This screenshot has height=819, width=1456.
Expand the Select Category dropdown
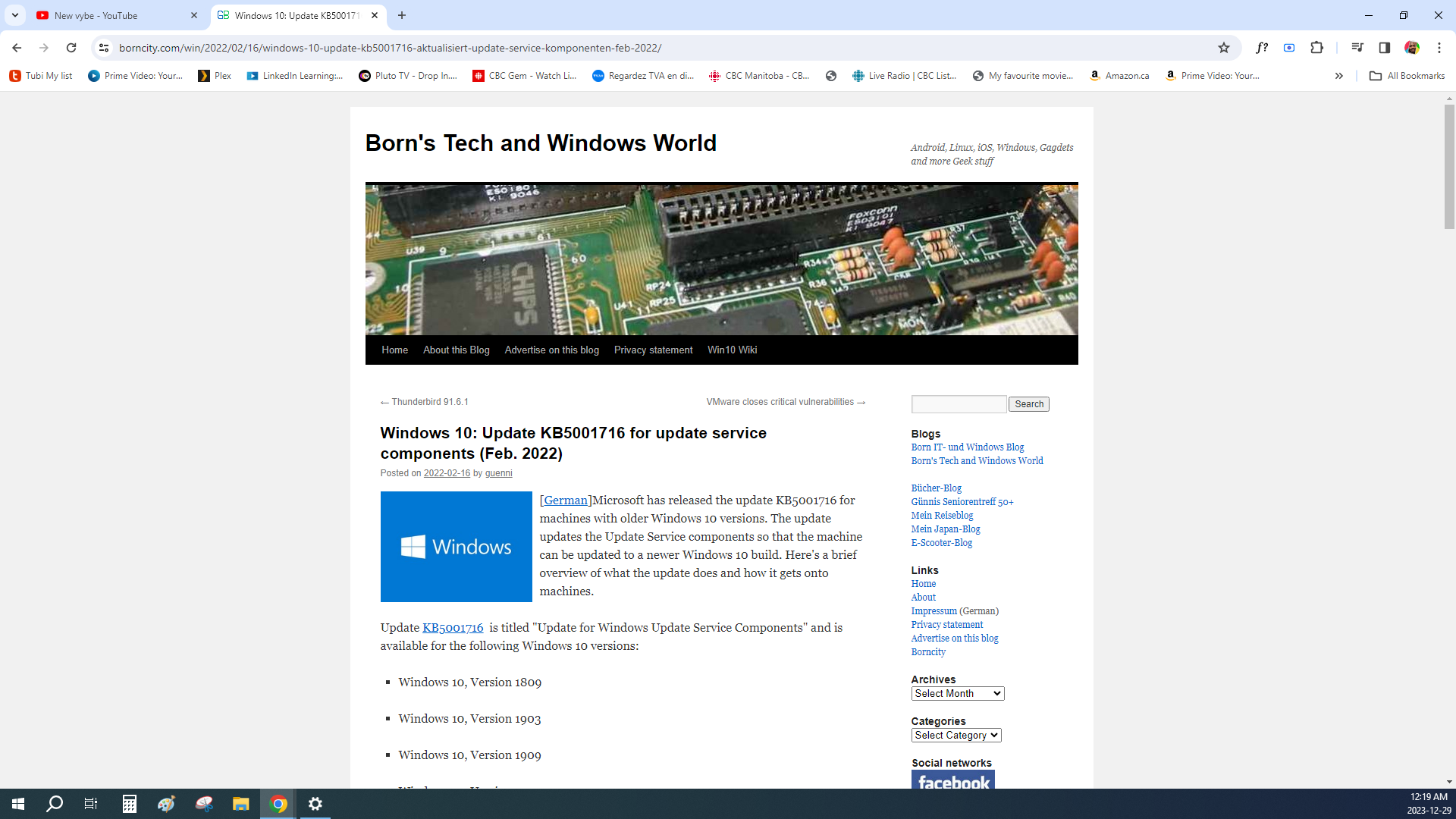click(955, 735)
